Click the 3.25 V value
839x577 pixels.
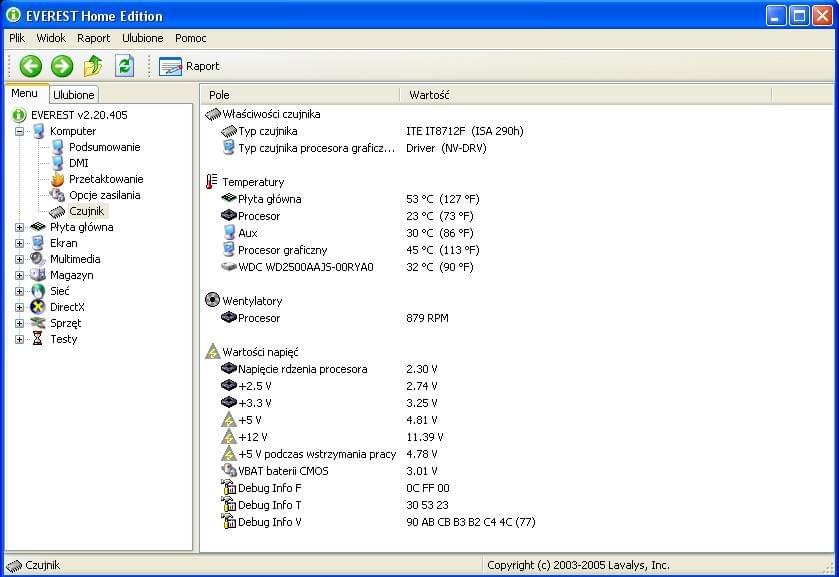click(x=422, y=403)
